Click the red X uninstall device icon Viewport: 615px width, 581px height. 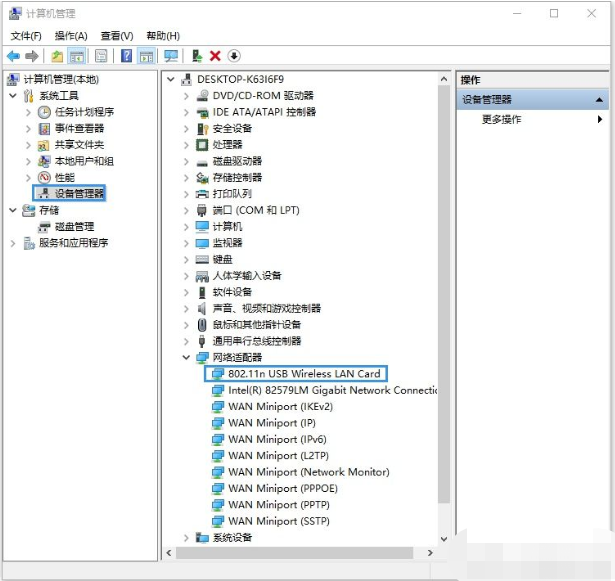point(215,56)
